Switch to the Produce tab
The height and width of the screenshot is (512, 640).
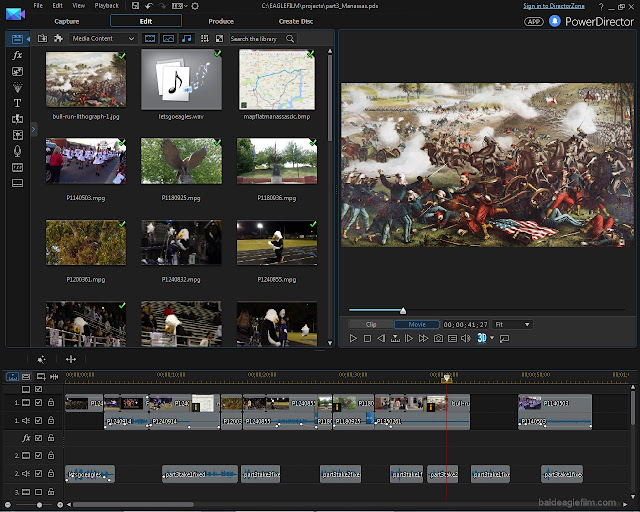(221, 20)
